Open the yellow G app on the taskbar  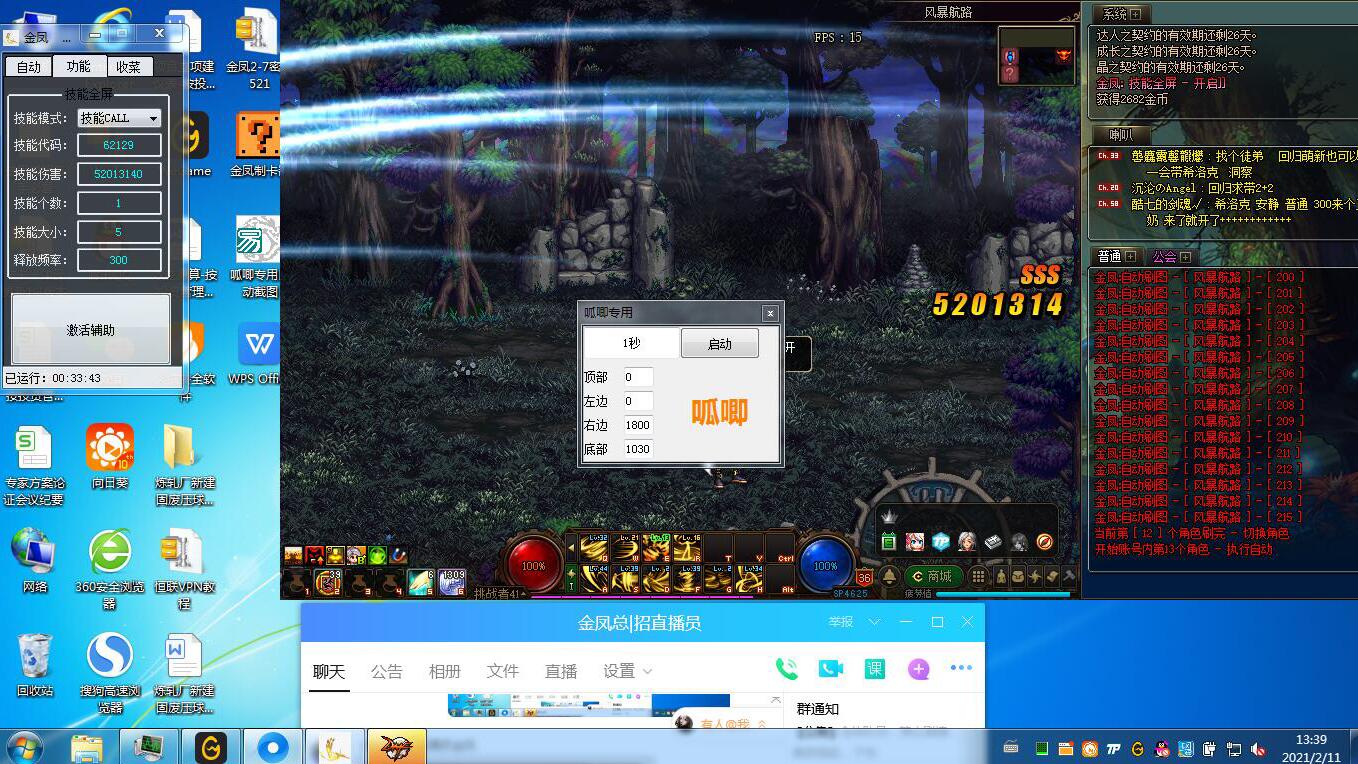[210, 747]
